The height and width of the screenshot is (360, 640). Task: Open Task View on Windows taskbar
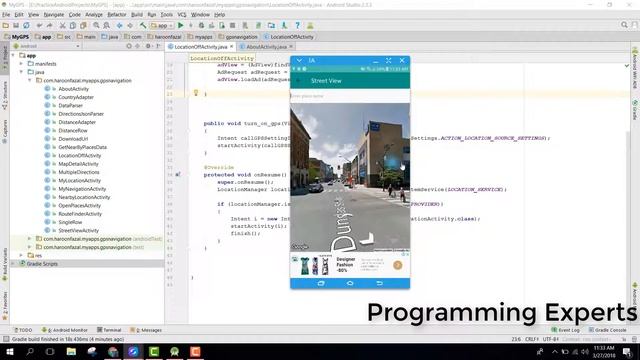click(x=50, y=351)
